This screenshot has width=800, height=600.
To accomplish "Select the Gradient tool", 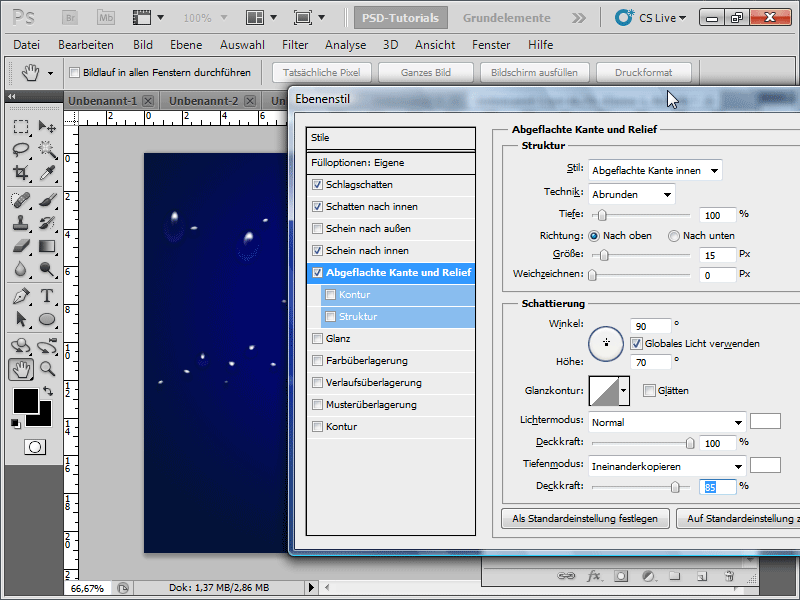I will [47, 246].
